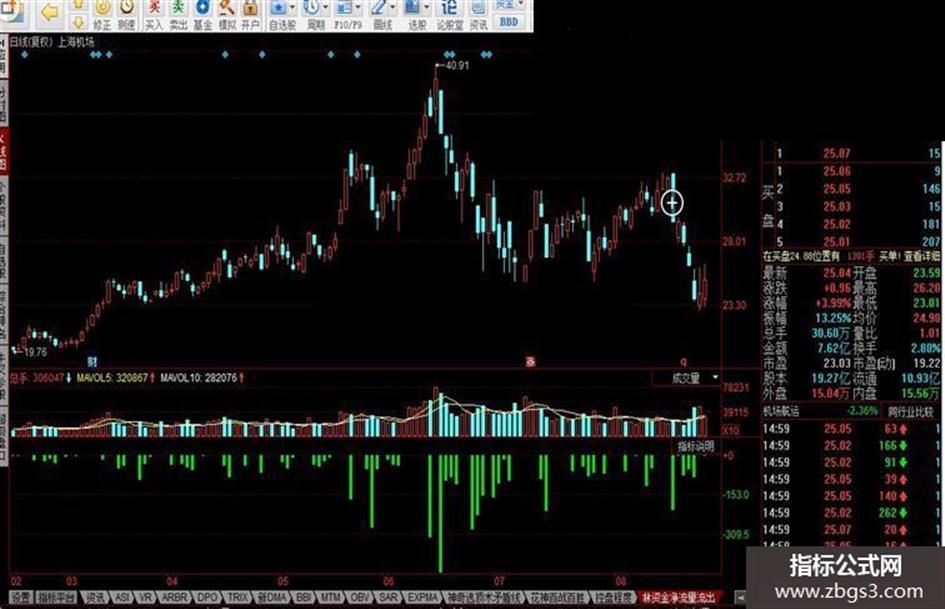Click the down arrow navigation icon
This screenshot has height=609, width=945.
tap(78, 23)
